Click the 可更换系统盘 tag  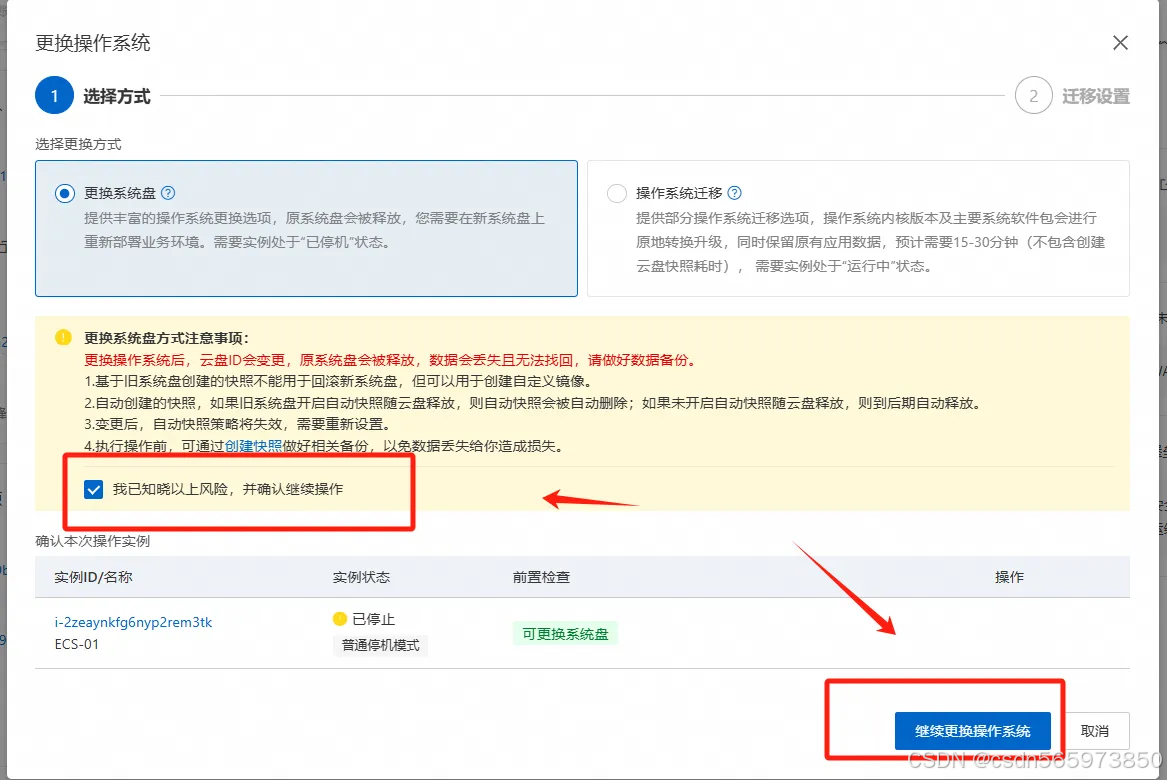click(565, 633)
